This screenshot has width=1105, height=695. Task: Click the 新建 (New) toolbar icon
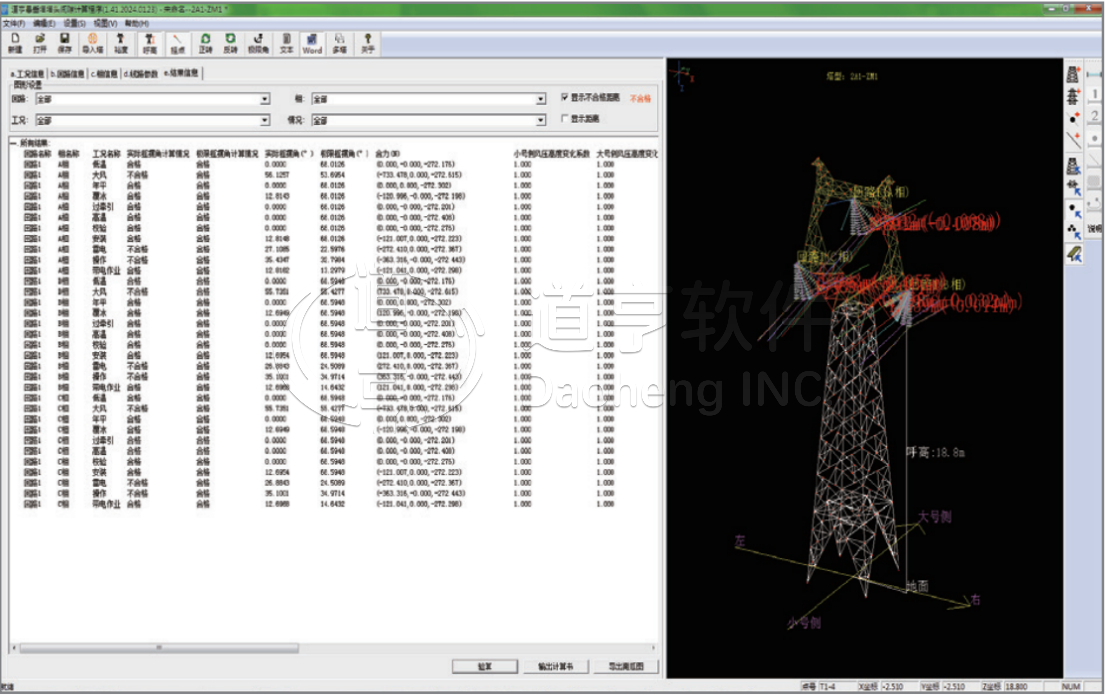click(x=14, y=42)
